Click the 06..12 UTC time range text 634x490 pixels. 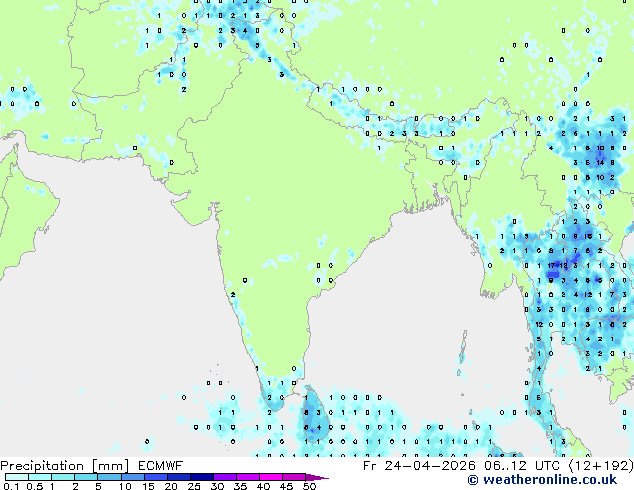(x=521, y=465)
